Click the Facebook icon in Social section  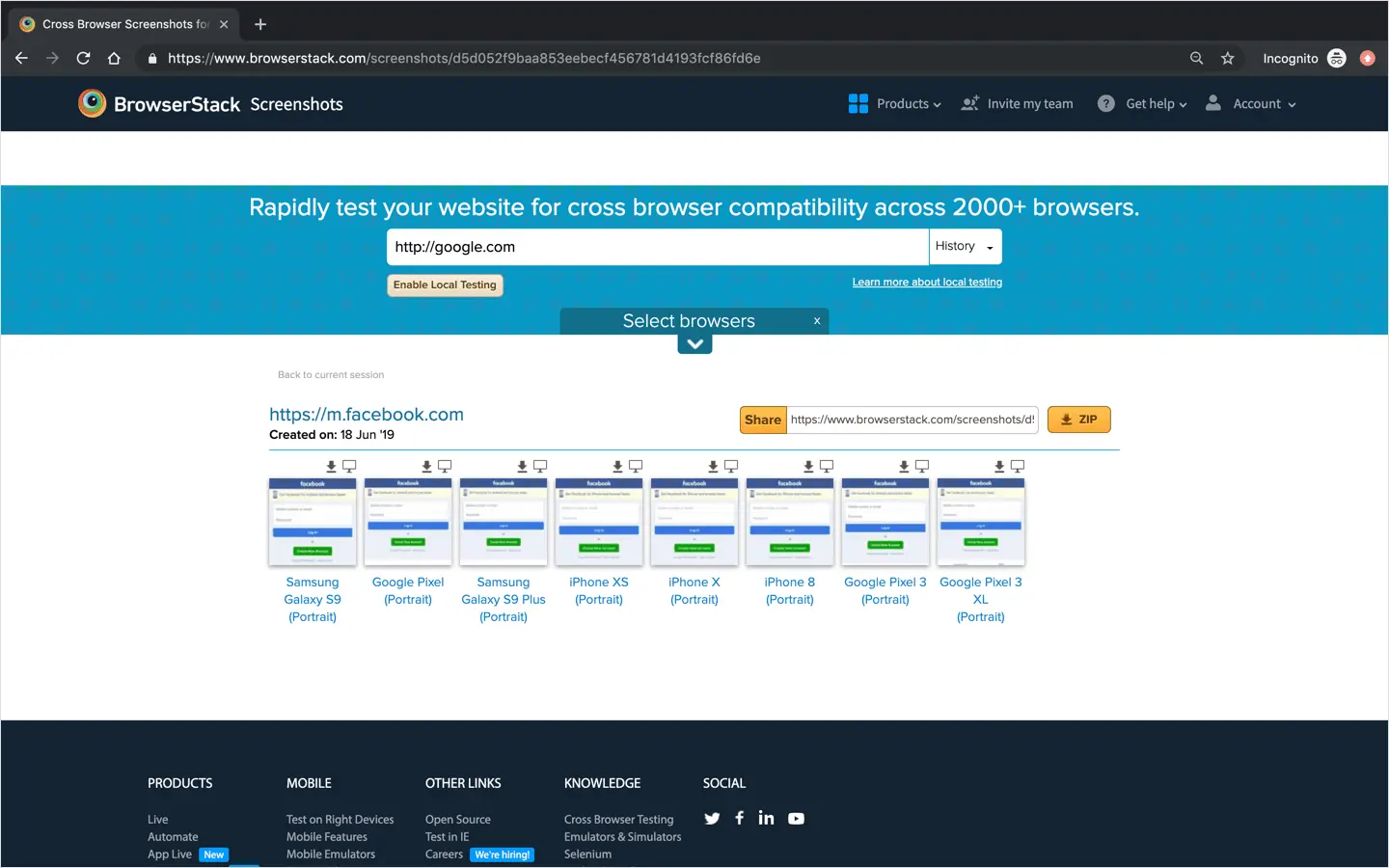coord(739,819)
